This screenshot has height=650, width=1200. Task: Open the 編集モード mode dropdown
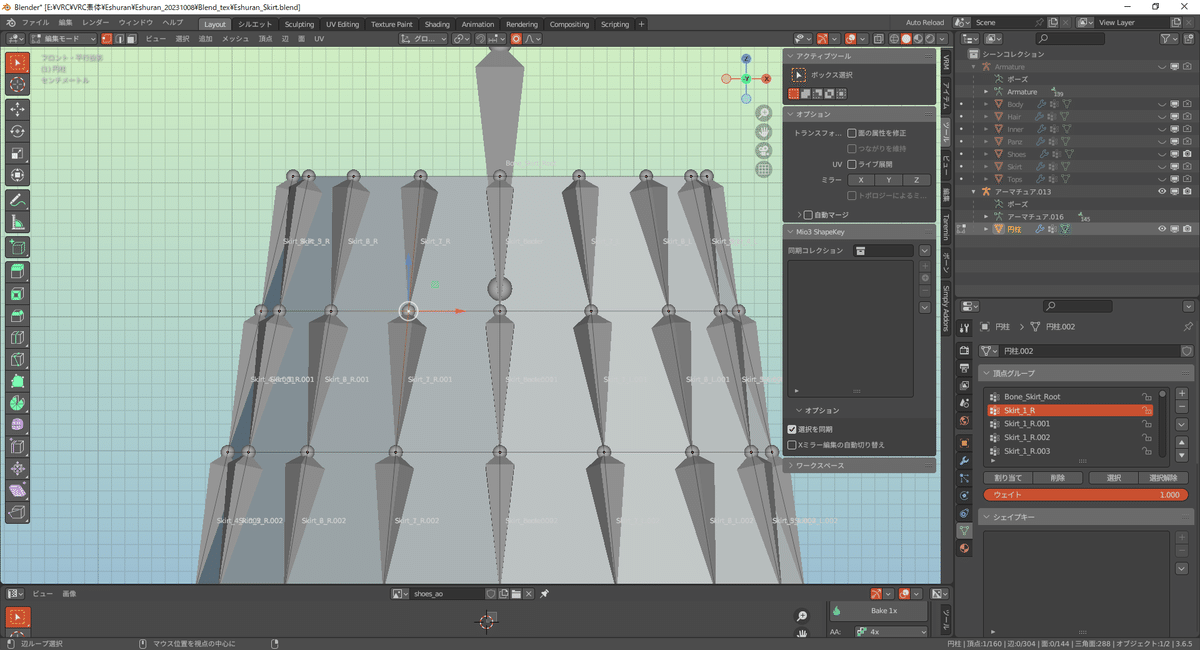[65, 39]
